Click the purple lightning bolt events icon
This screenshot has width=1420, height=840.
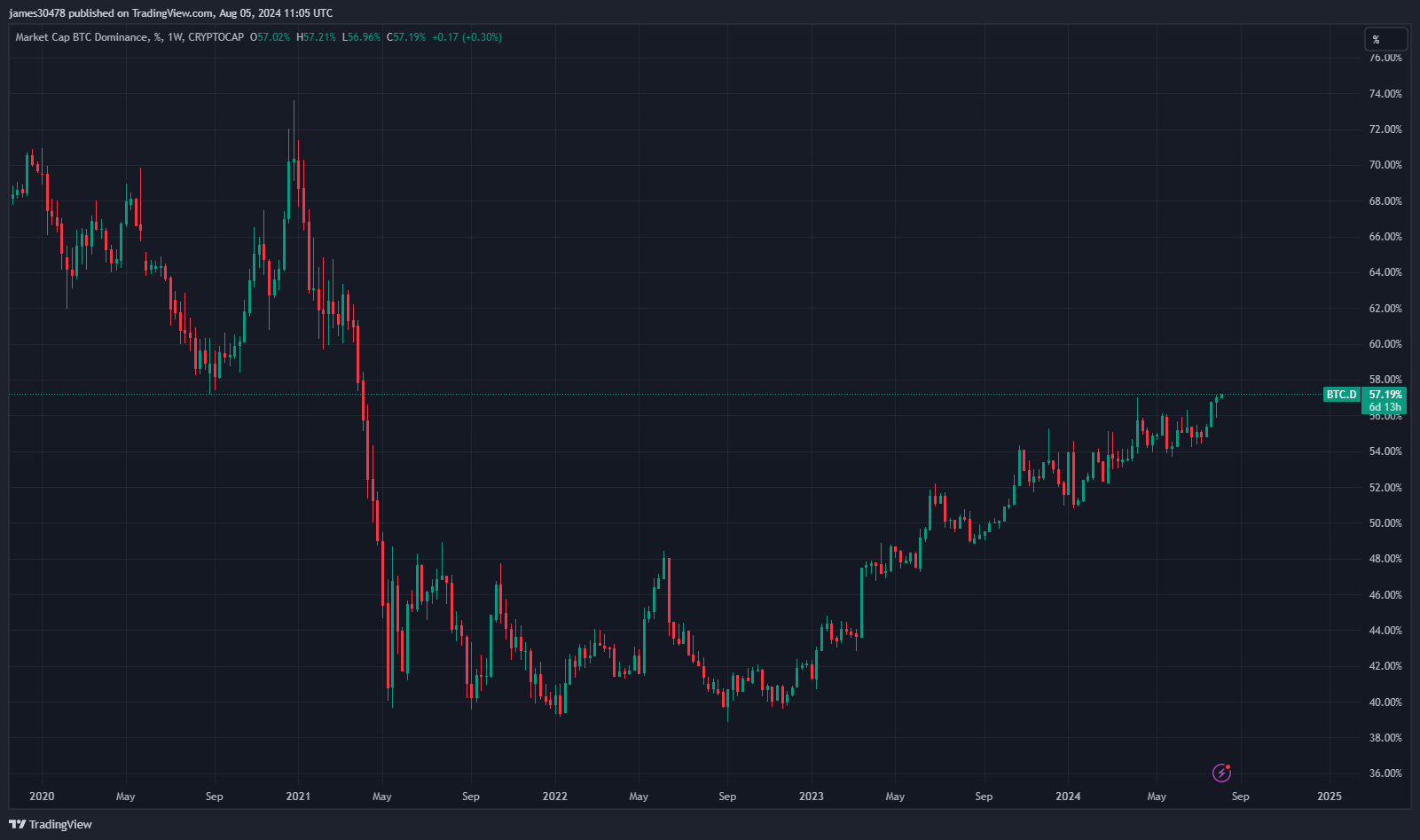coord(1221,773)
